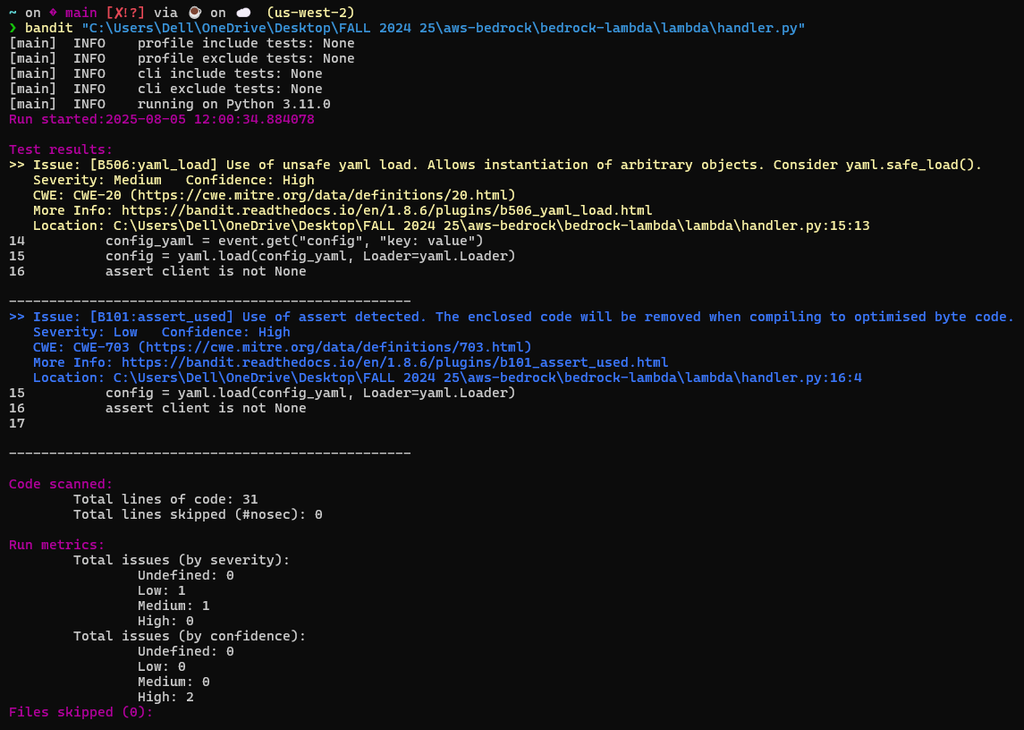Image resolution: width=1024 pixels, height=730 pixels.
Task: Select the word 'bandit' in command line
Action: coord(49,28)
